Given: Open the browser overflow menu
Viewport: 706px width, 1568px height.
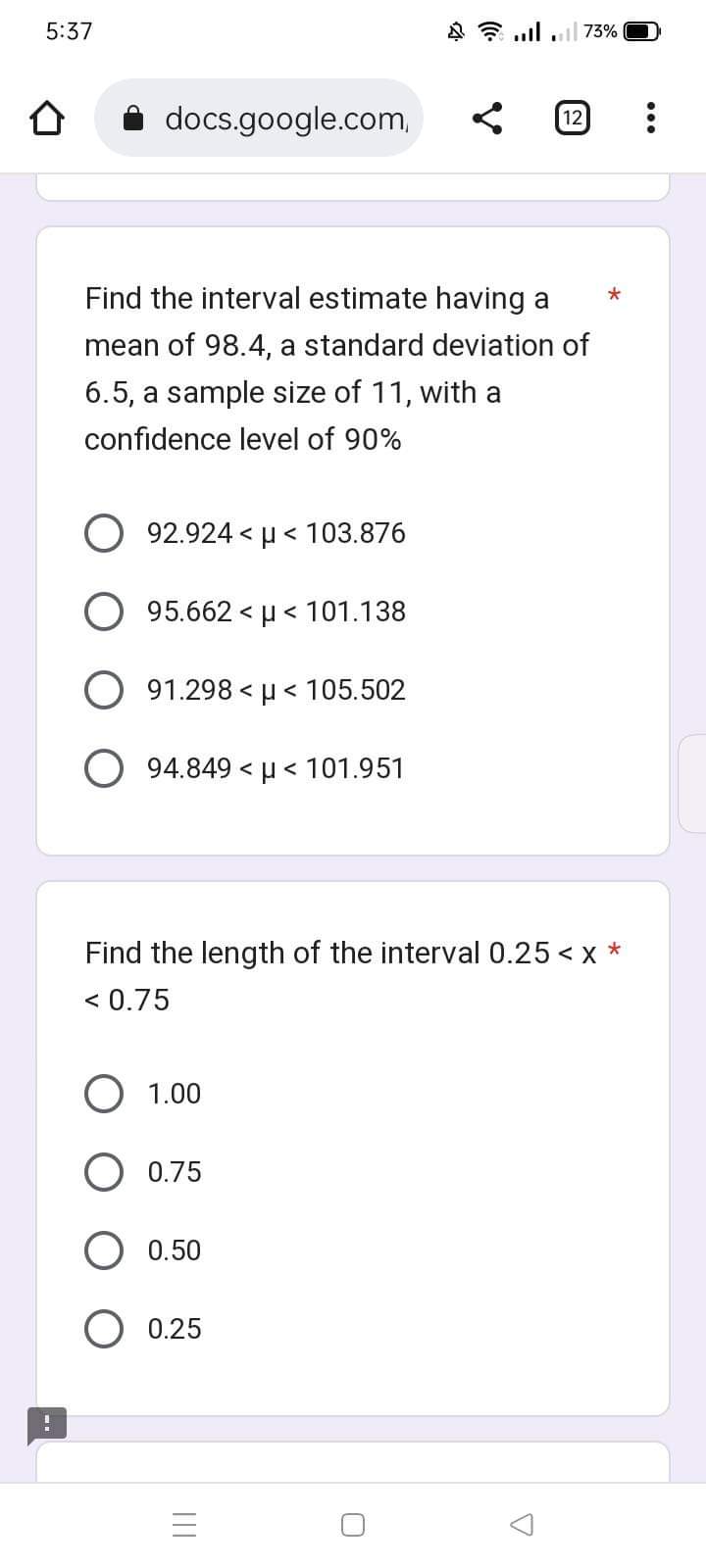Looking at the screenshot, I should click(651, 118).
